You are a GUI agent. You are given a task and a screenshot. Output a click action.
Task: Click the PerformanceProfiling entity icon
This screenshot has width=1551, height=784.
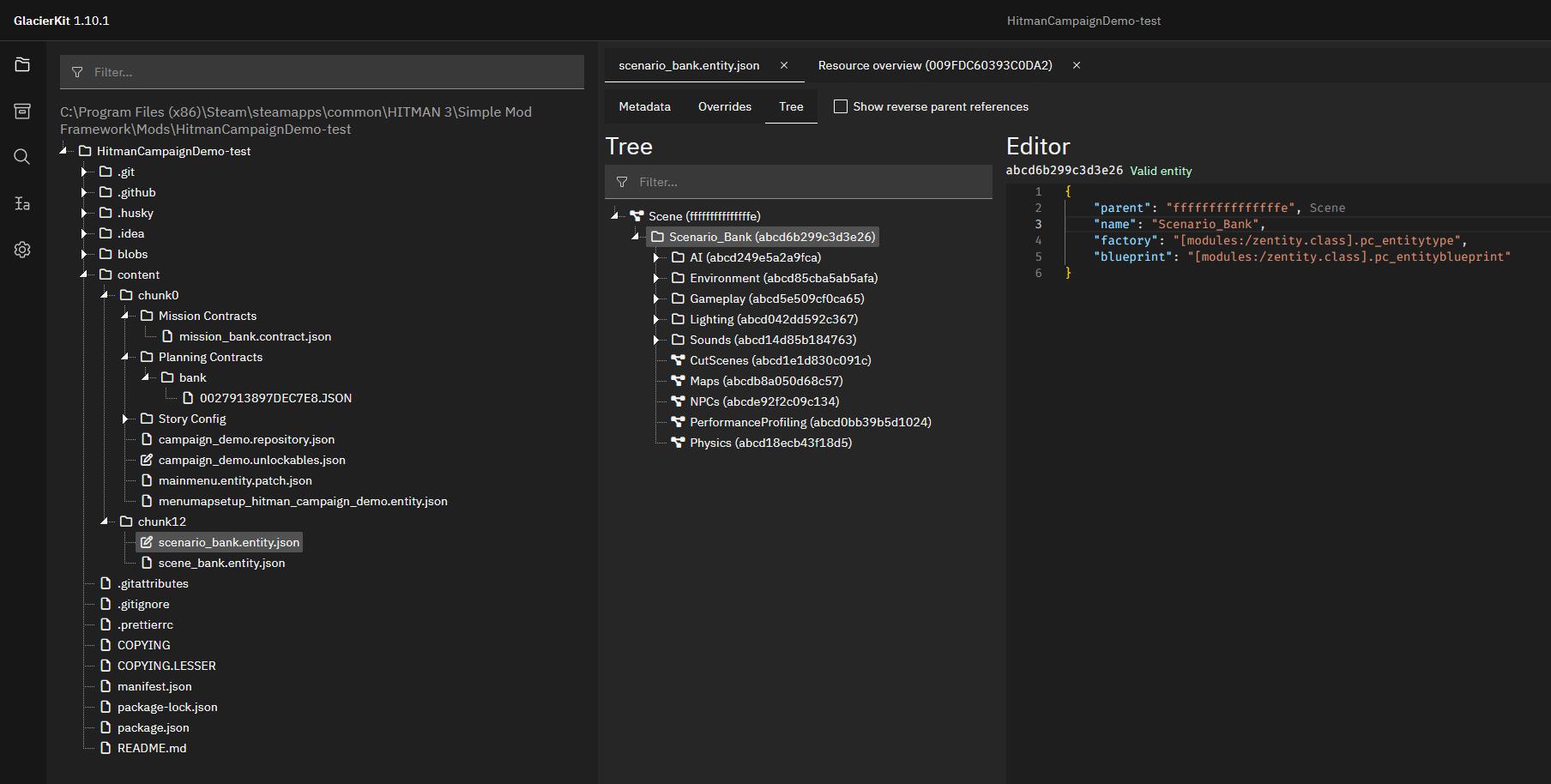point(678,422)
